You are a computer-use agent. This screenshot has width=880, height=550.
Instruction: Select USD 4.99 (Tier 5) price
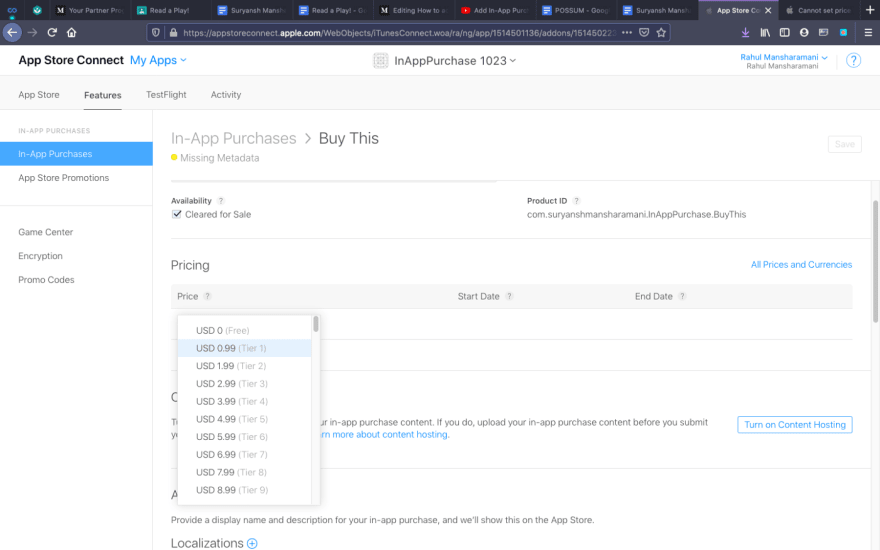coord(244,419)
